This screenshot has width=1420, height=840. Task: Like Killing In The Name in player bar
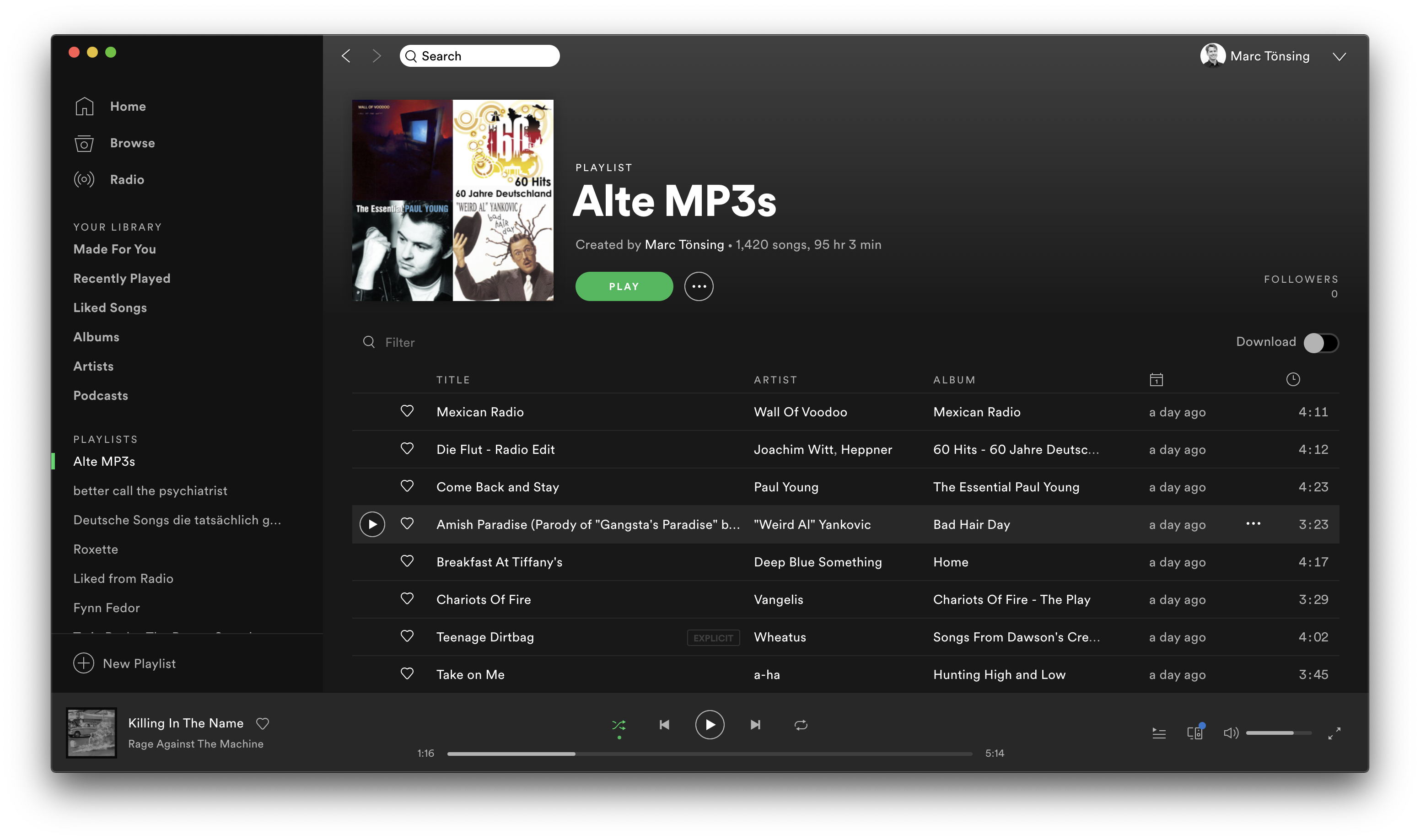point(263,723)
